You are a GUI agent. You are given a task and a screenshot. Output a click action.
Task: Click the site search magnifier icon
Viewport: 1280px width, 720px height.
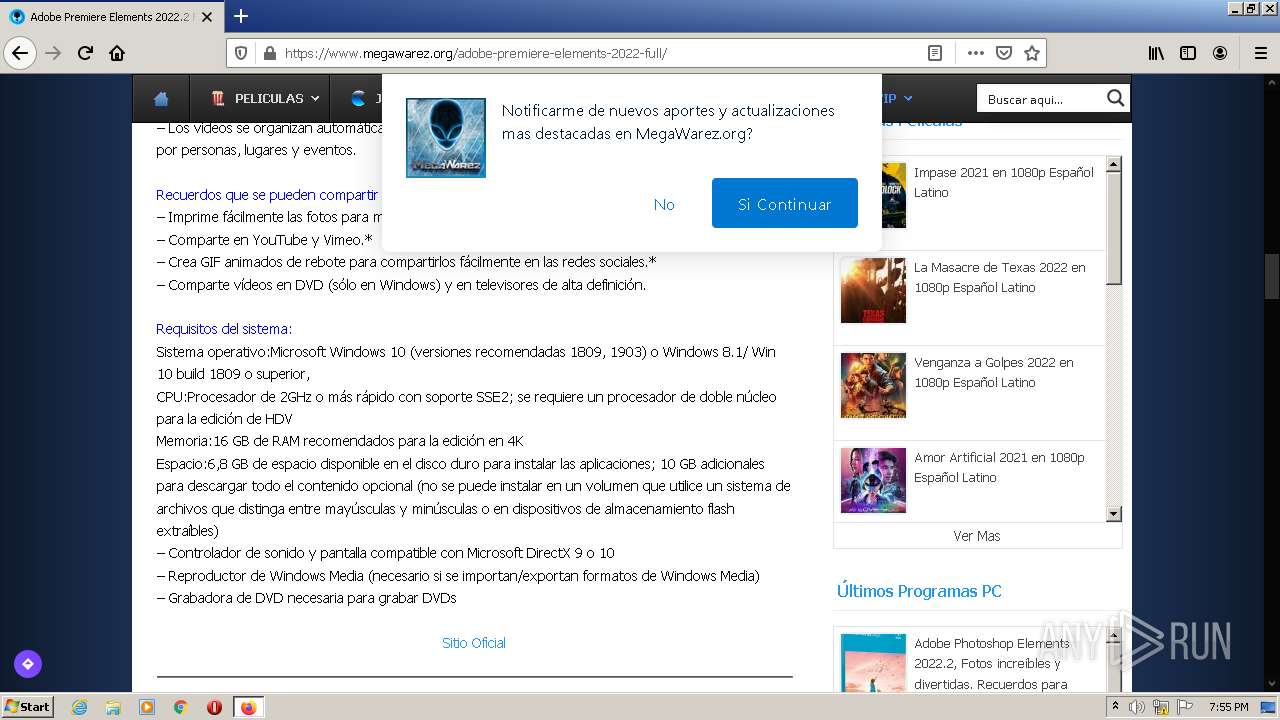(x=1116, y=98)
